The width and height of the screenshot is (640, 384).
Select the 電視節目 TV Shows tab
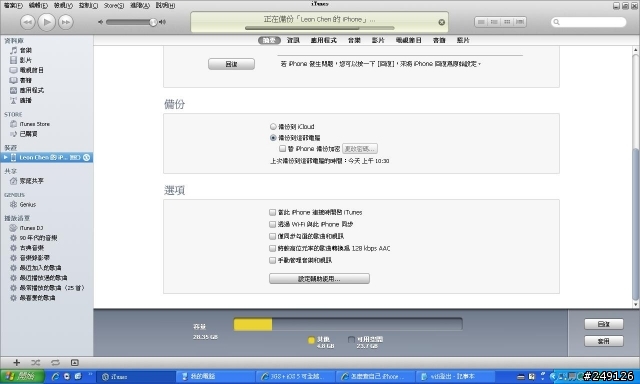[409, 40]
